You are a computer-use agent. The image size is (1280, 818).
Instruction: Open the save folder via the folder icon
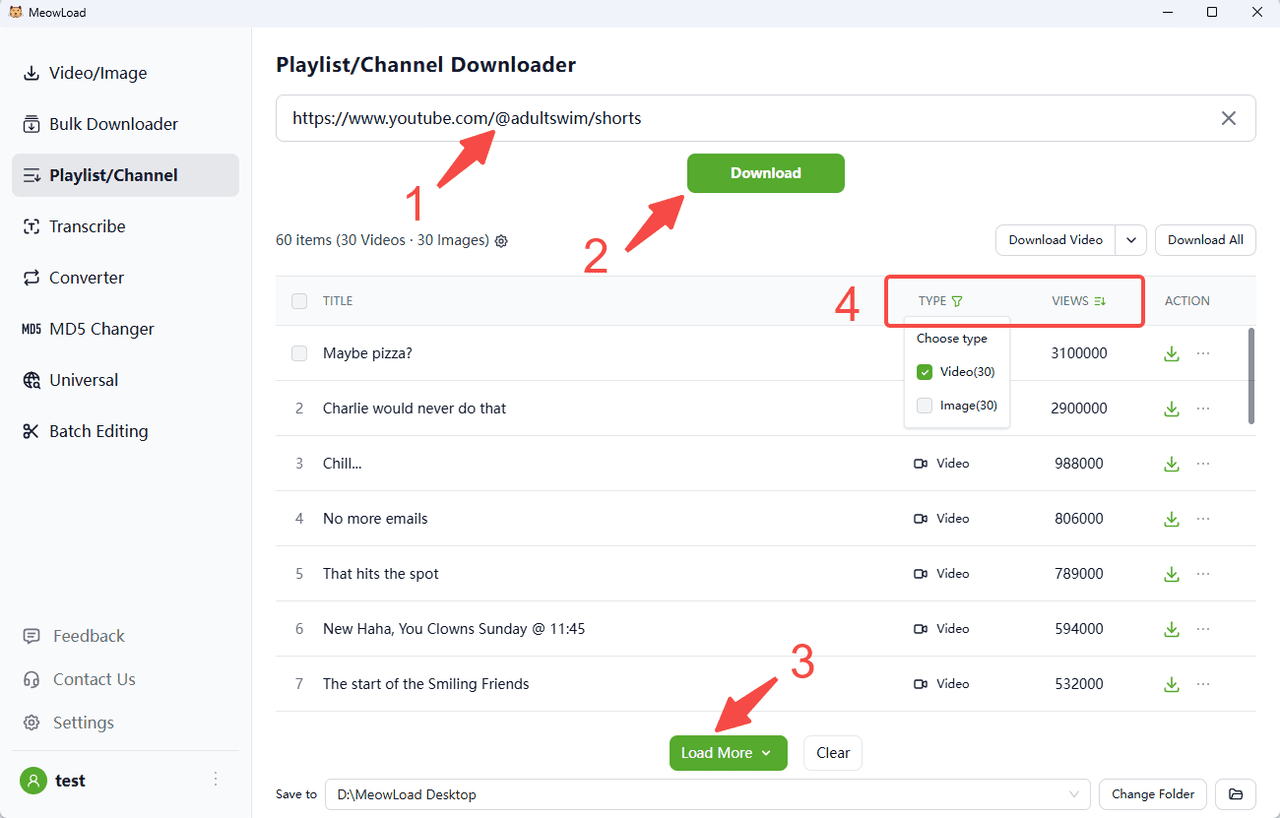pos(1235,794)
